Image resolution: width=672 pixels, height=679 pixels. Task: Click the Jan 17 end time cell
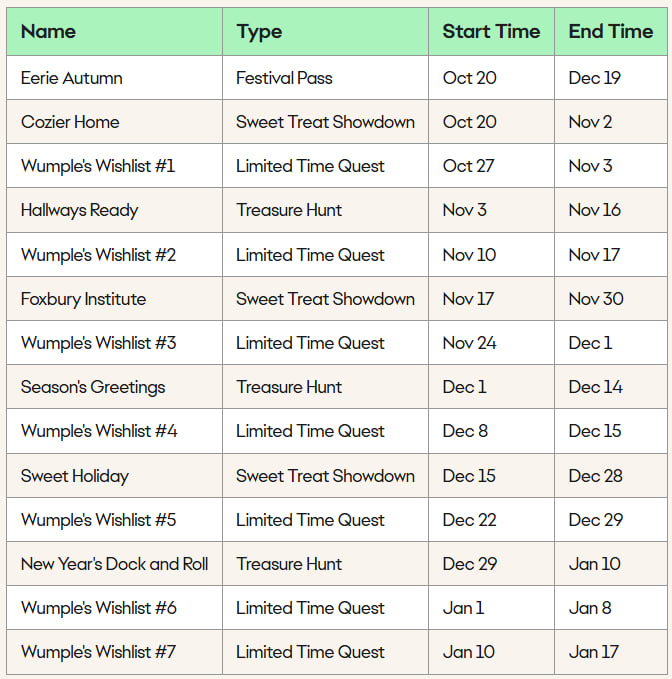click(x=595, y=652)
